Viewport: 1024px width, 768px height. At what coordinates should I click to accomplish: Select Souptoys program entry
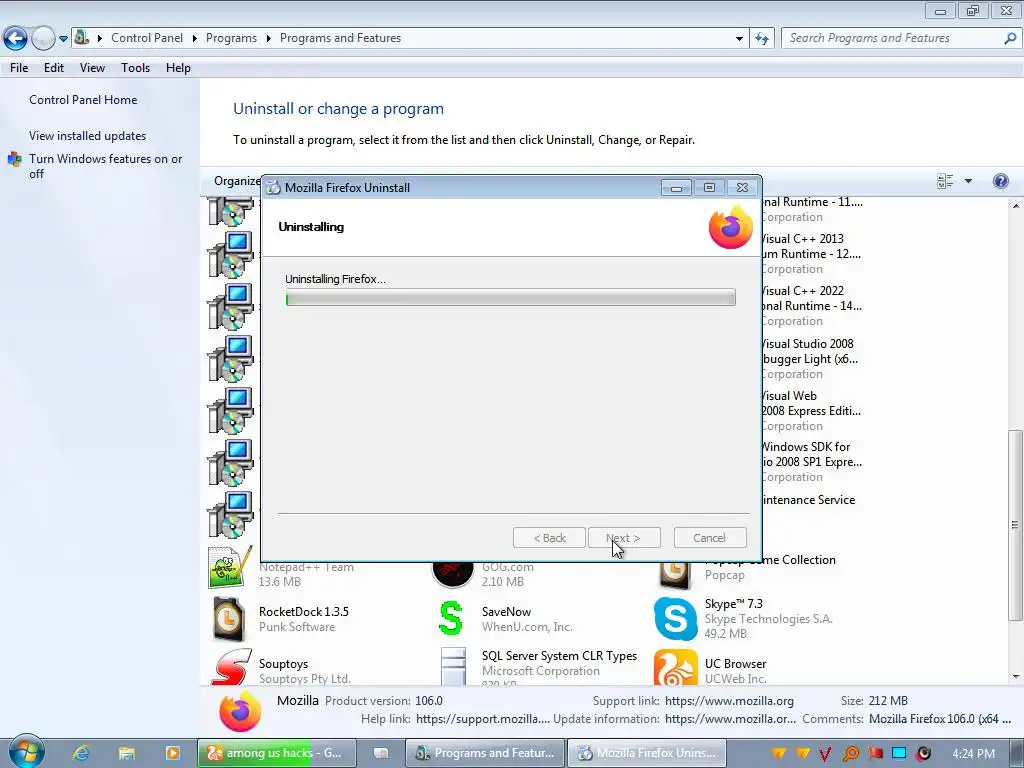[304, 671]
